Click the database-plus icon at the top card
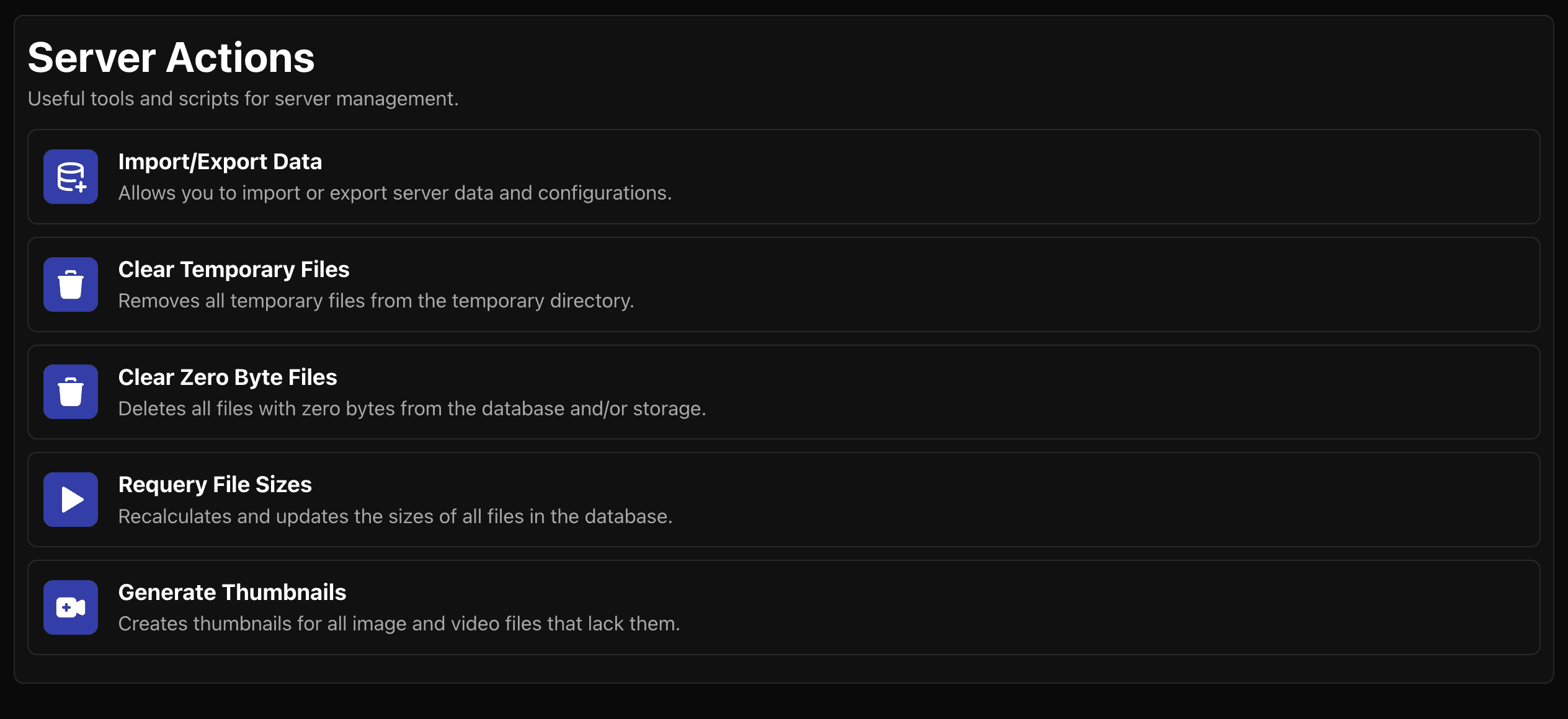This screenshot has height=719, width=1568. click(x=70, y=177)
